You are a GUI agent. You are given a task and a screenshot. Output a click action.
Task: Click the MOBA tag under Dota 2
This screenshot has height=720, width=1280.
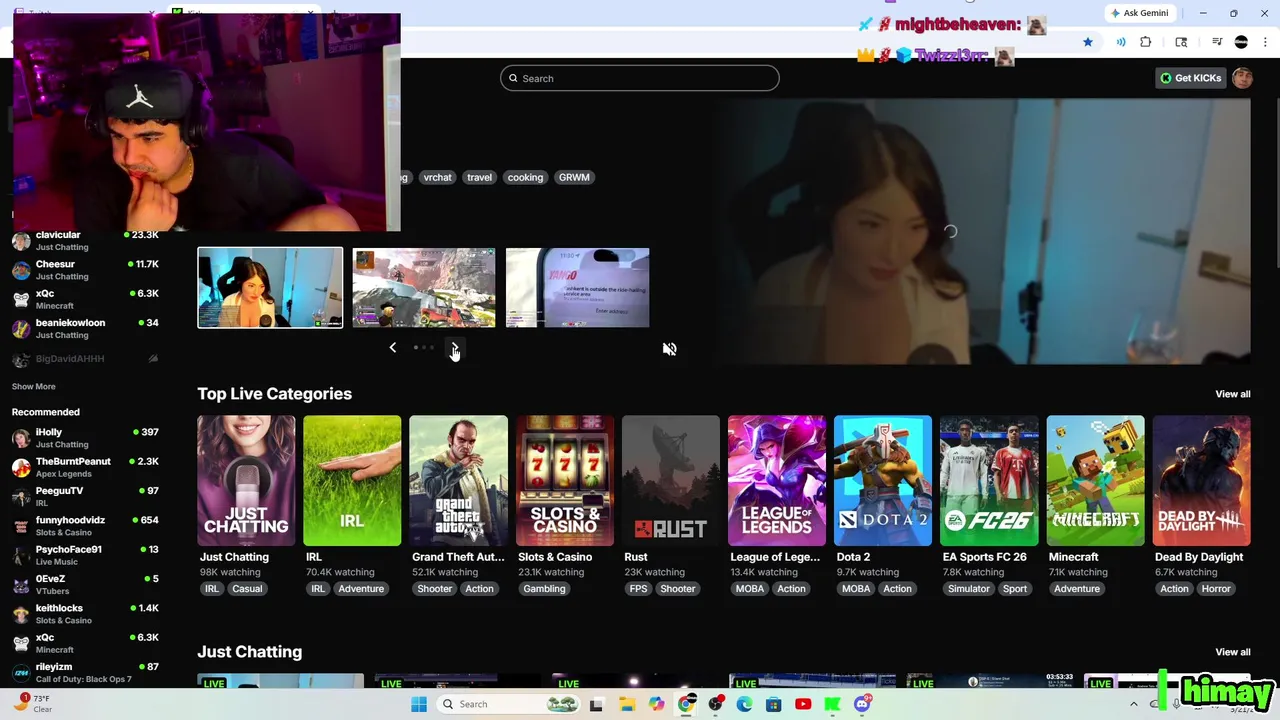[x=856, y=589]
